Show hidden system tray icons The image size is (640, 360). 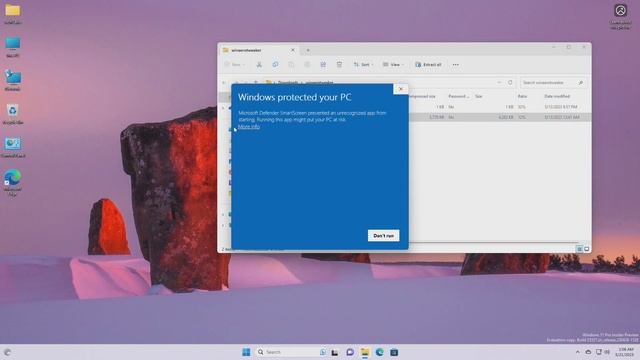[577, 352]
